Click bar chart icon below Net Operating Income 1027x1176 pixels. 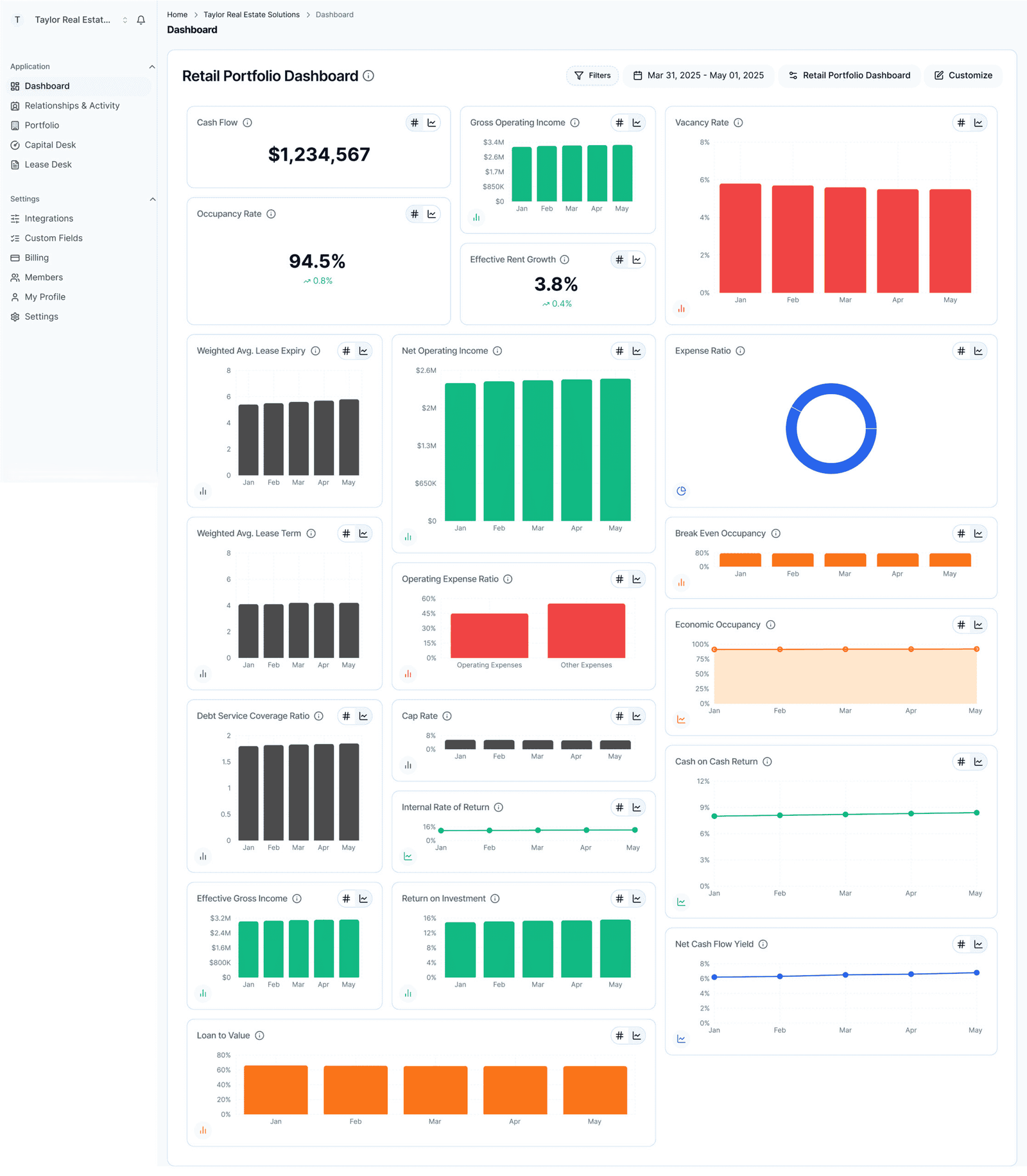coord(408,537)
